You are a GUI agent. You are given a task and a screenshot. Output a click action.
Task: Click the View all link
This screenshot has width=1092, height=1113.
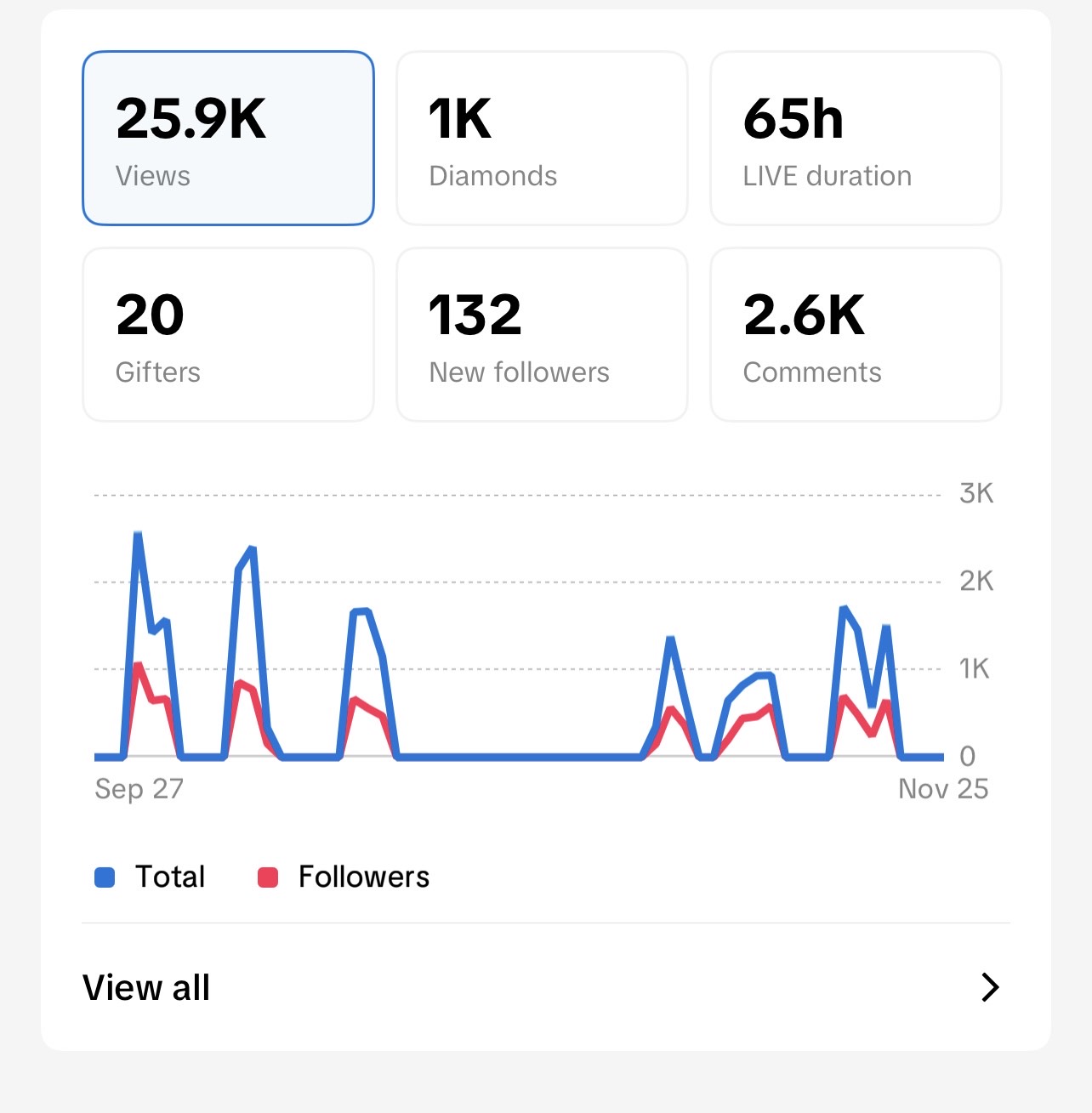point(146,986)
